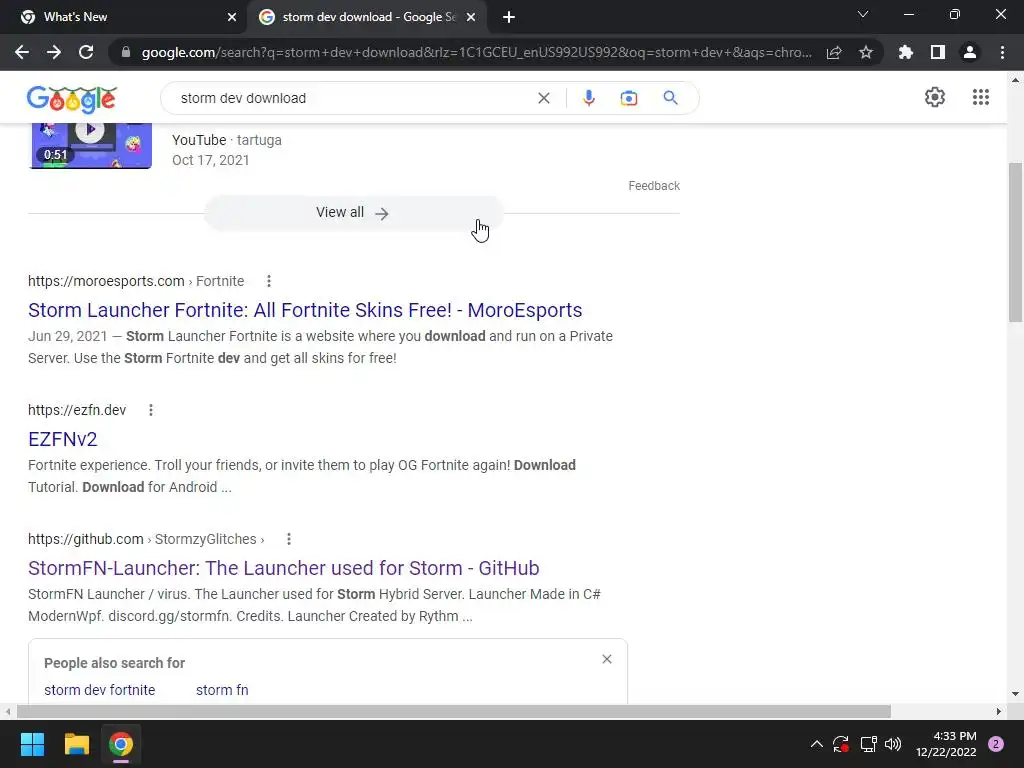Go back to the previous page
The width and height of the screenshot is (1024, 768).
tap(22, 52)
